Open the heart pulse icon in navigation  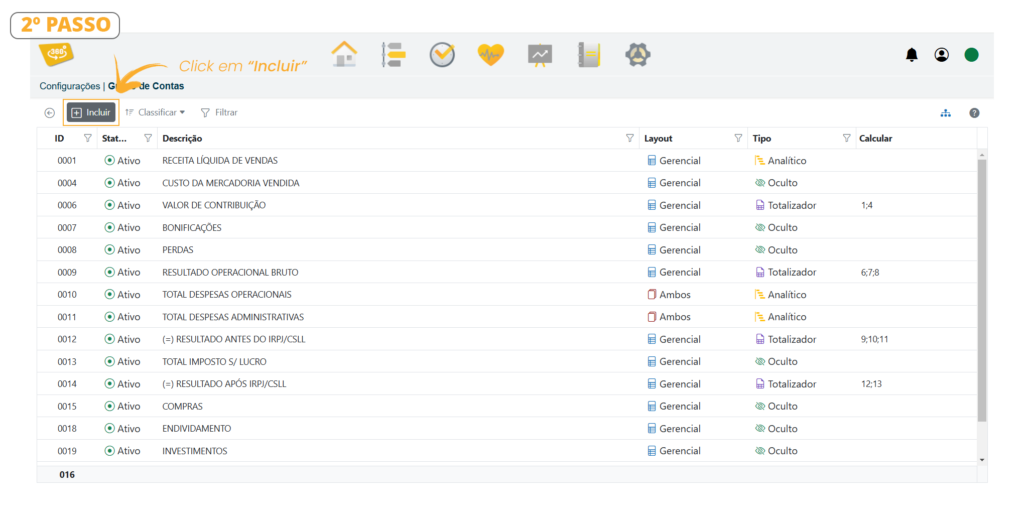pos(490,55)
